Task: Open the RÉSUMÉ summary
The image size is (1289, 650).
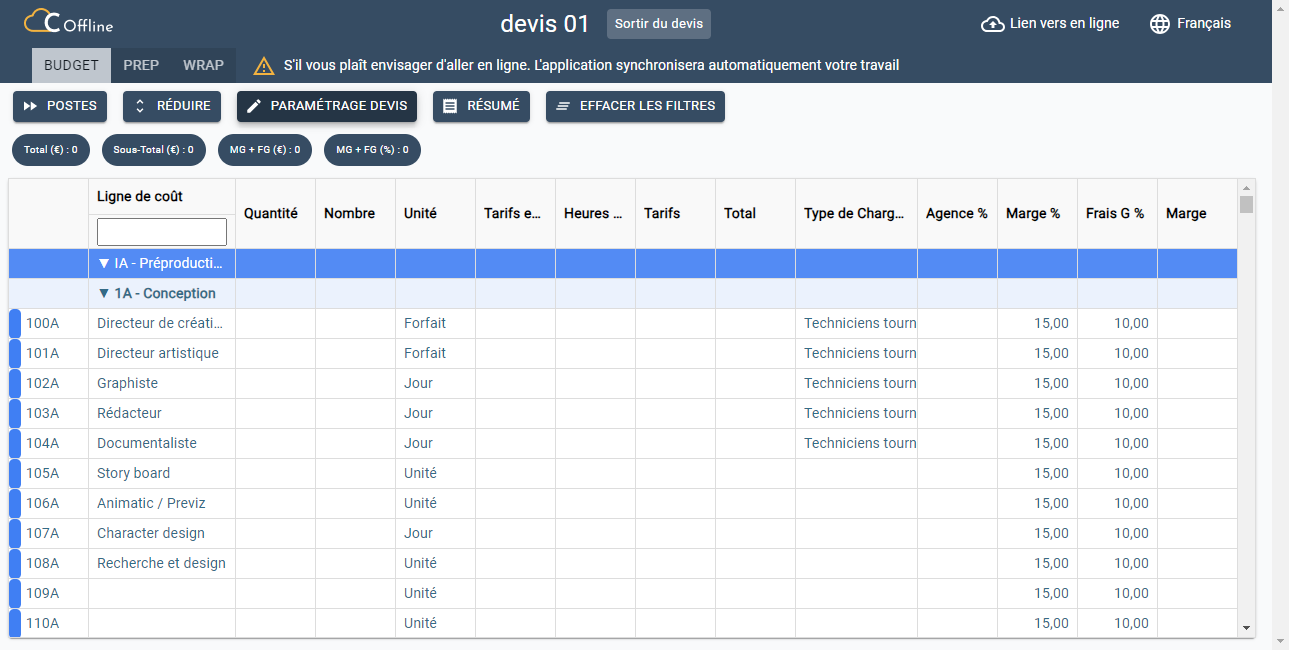Action: coord(481,106)
